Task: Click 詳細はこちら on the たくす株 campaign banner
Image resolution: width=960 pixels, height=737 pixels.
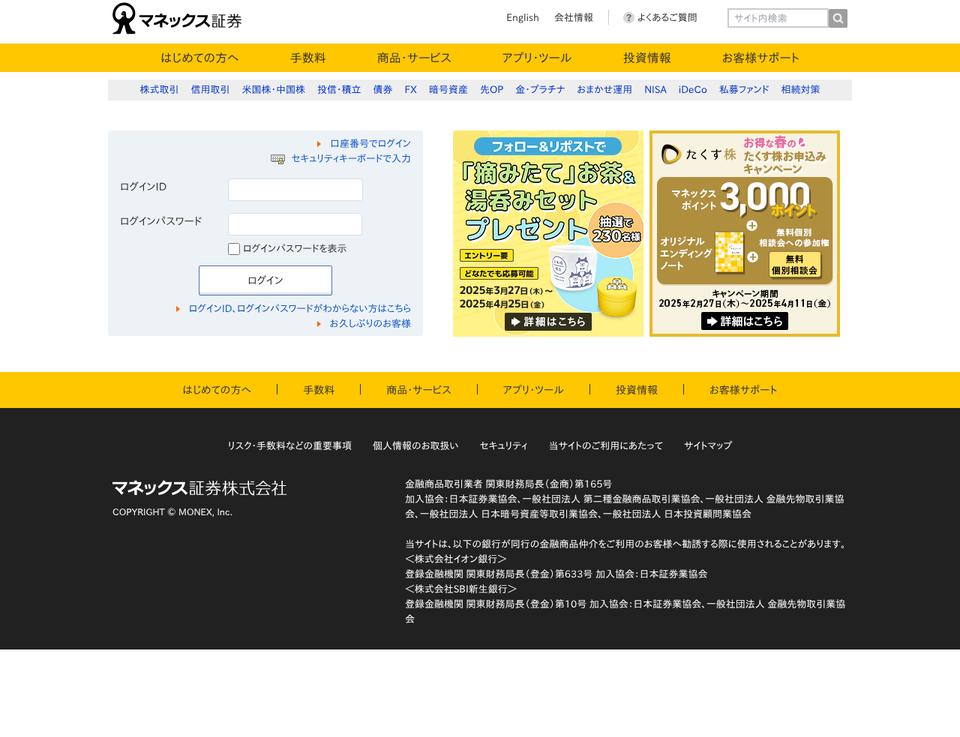Action: point(744,321)
